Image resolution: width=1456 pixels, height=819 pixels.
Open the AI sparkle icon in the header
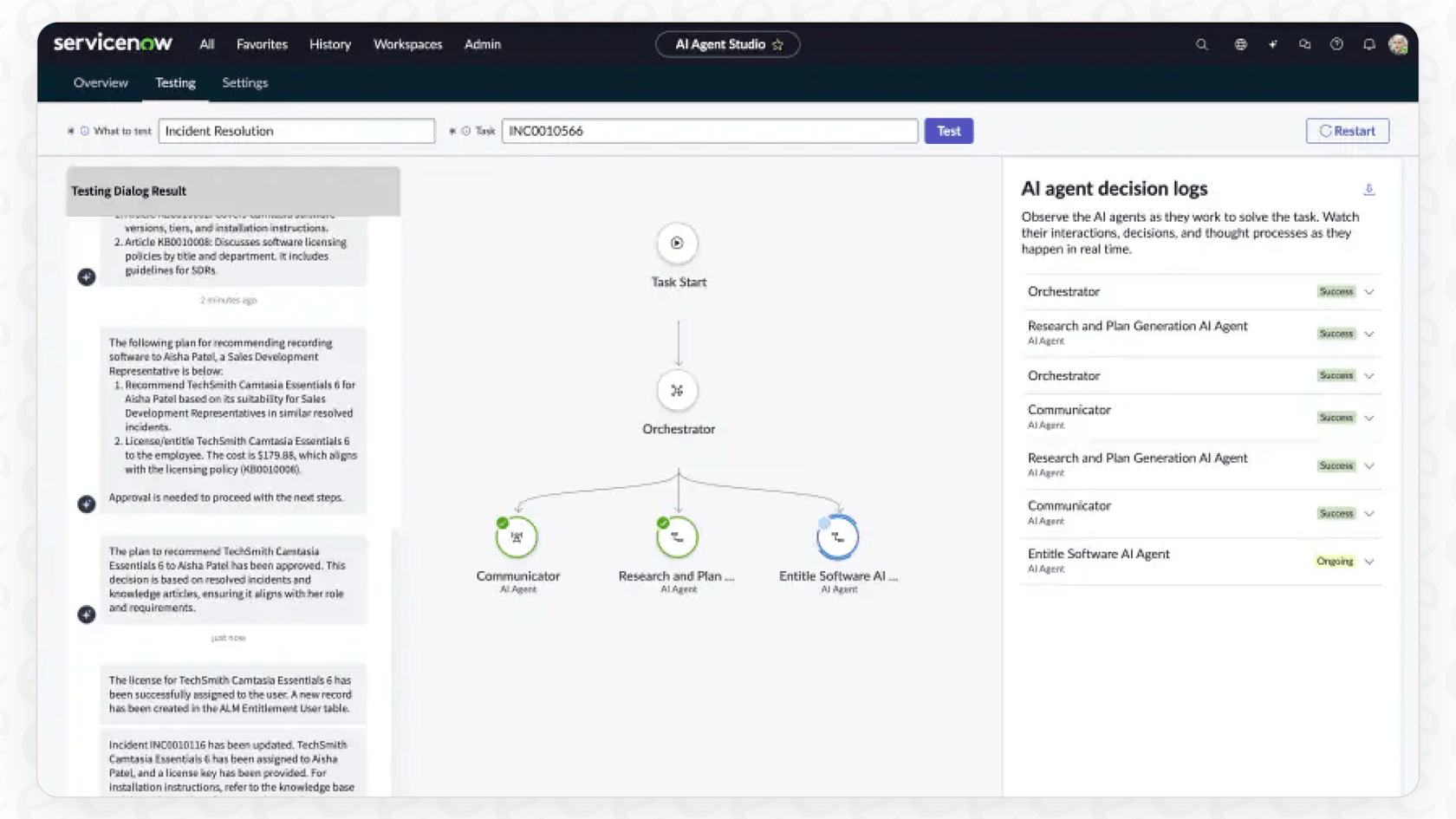point(1272,44)
